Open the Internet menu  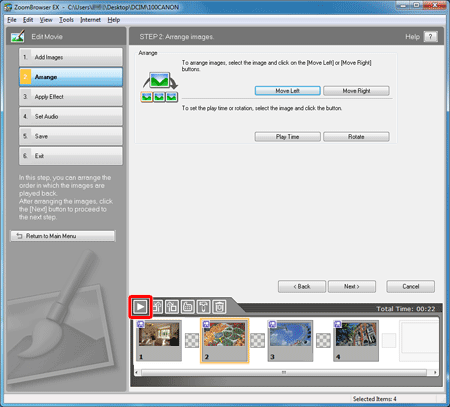click(90, 20)
